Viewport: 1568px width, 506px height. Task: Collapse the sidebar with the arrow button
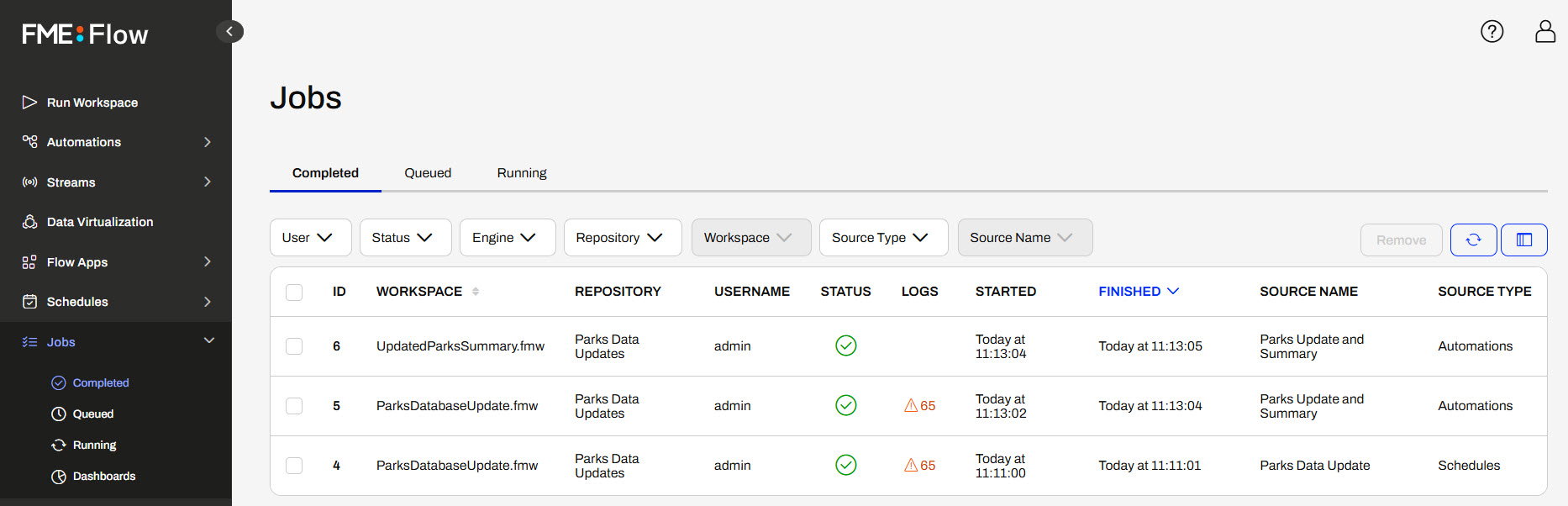[229, 32]
